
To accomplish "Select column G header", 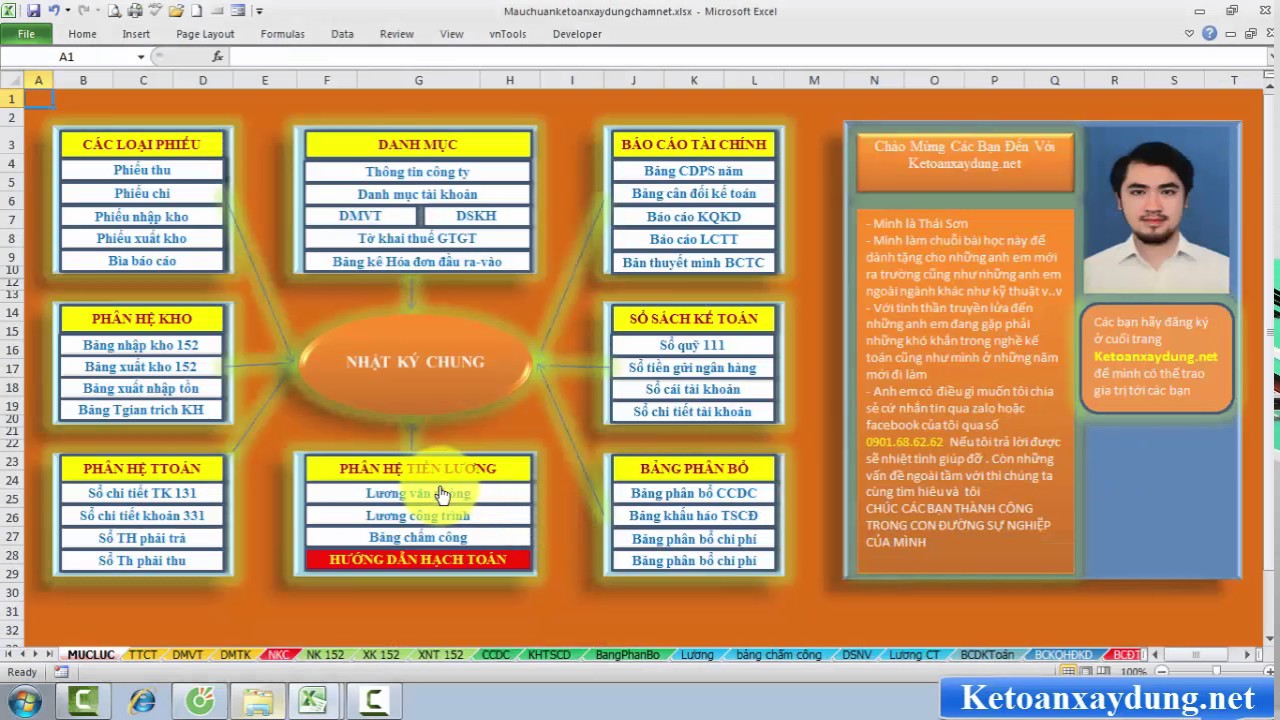I will [x=418, y=80].
